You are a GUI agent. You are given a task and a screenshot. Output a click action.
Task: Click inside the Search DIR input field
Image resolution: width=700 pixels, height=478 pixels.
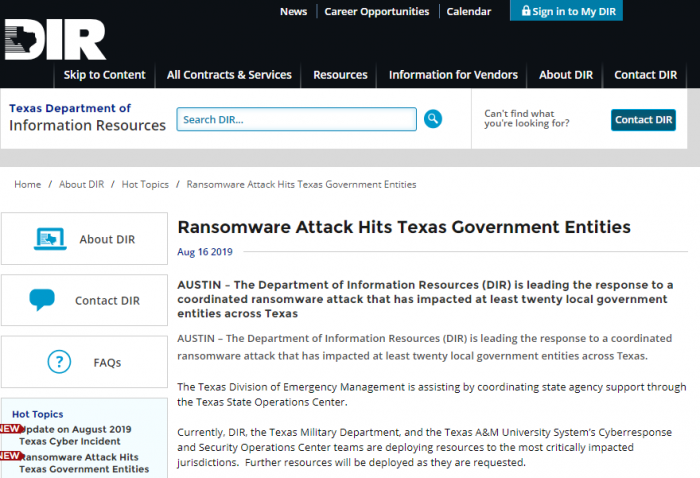[x=296, y=120]
